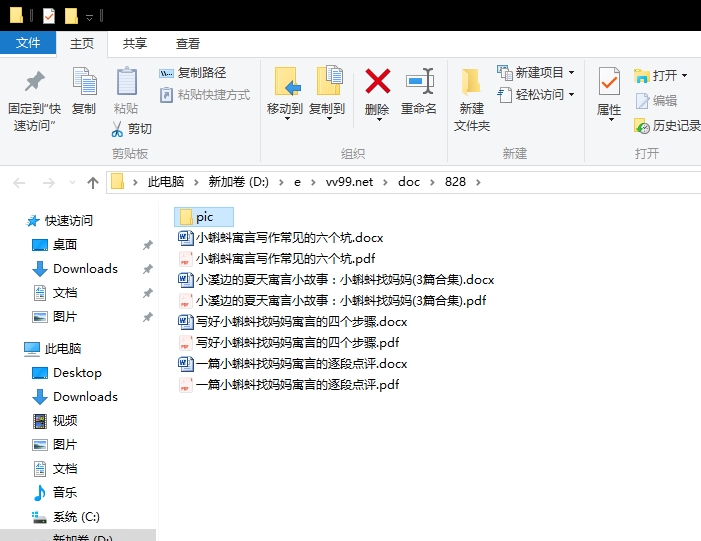This screenshot has height=541, width=701.
Task: Click vv99.net breadcrumb segment
Action: (x=349, y=182)
